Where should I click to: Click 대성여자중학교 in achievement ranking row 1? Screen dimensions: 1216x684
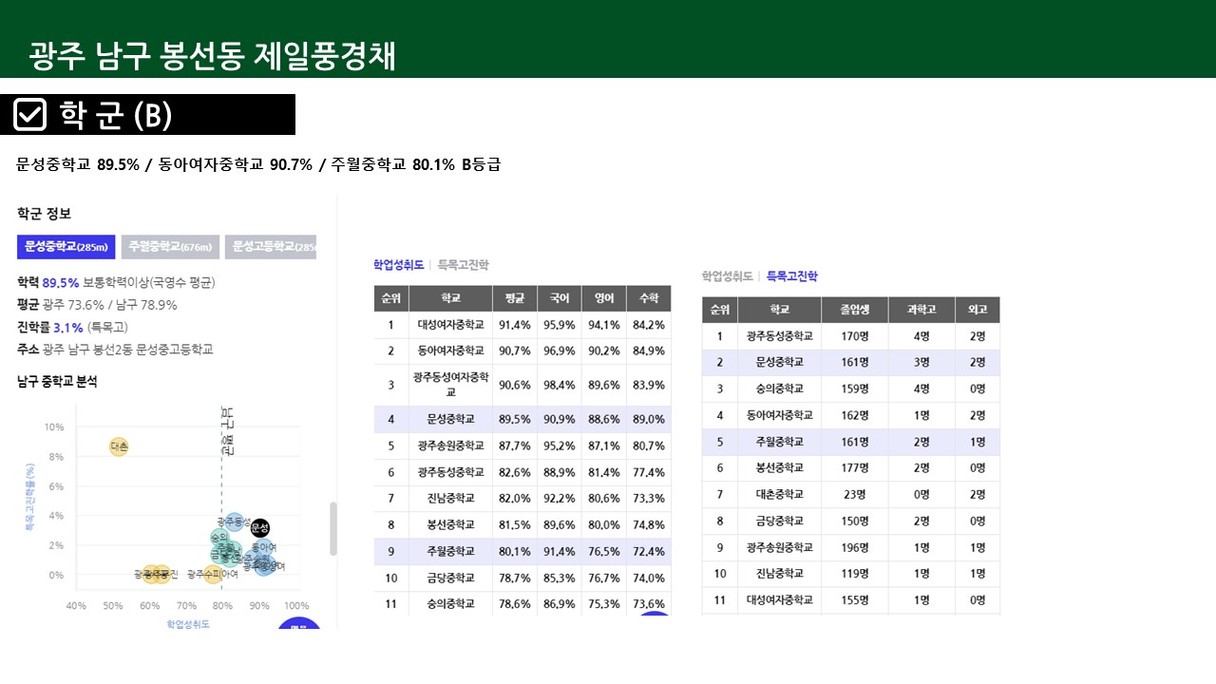coord(450,325)
